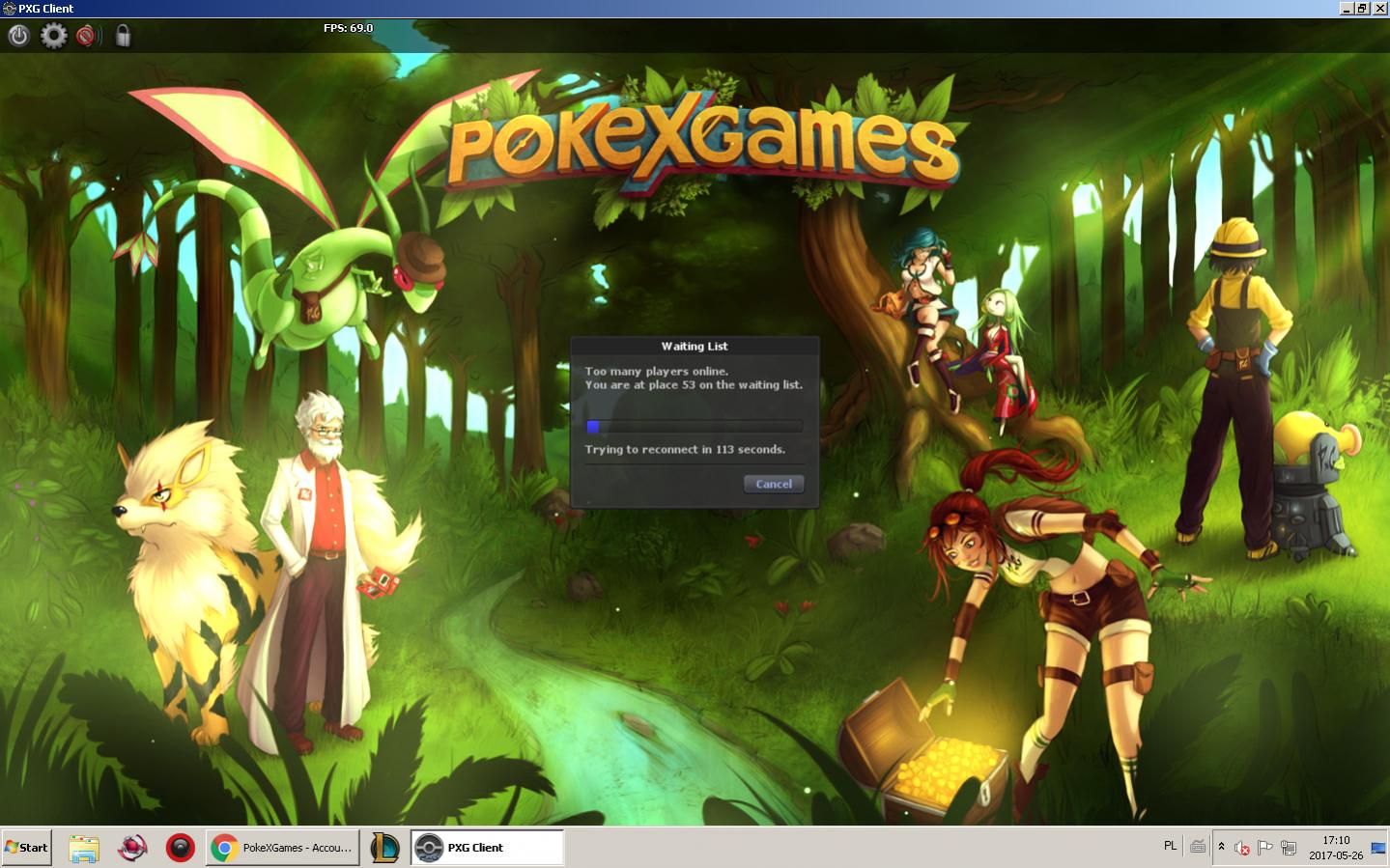
Task: Open the PL language selector
Action: [1170, 846]
